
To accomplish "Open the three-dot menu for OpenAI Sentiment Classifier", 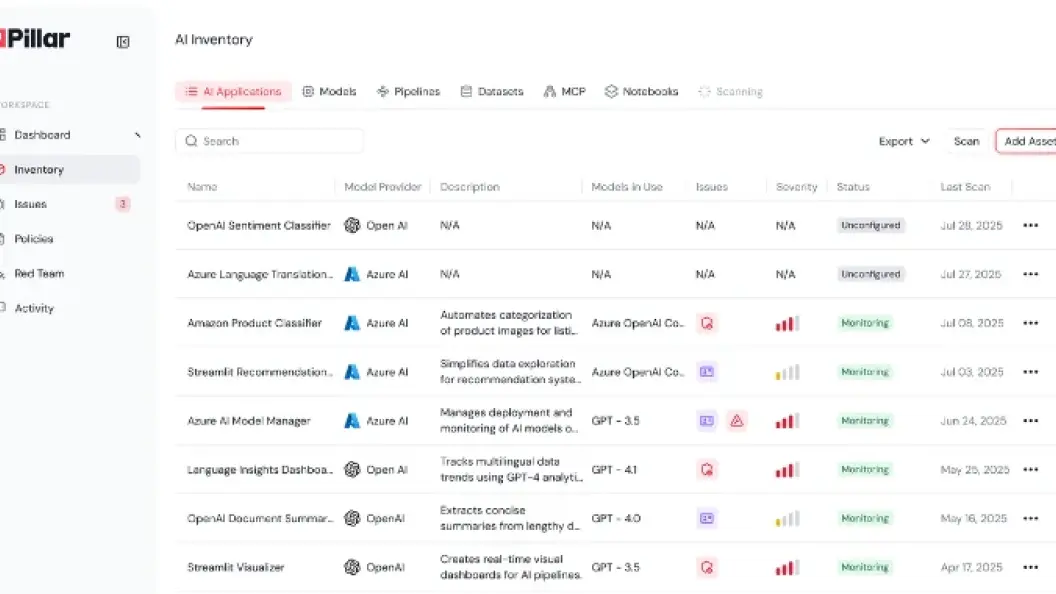I will tap(1030, 226).
